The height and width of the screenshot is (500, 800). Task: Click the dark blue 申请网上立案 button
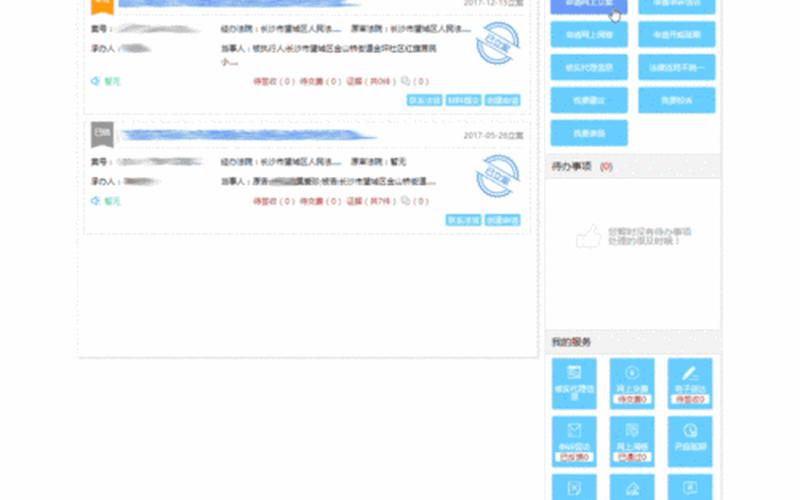pyautogui.click(x=589, y=5)
